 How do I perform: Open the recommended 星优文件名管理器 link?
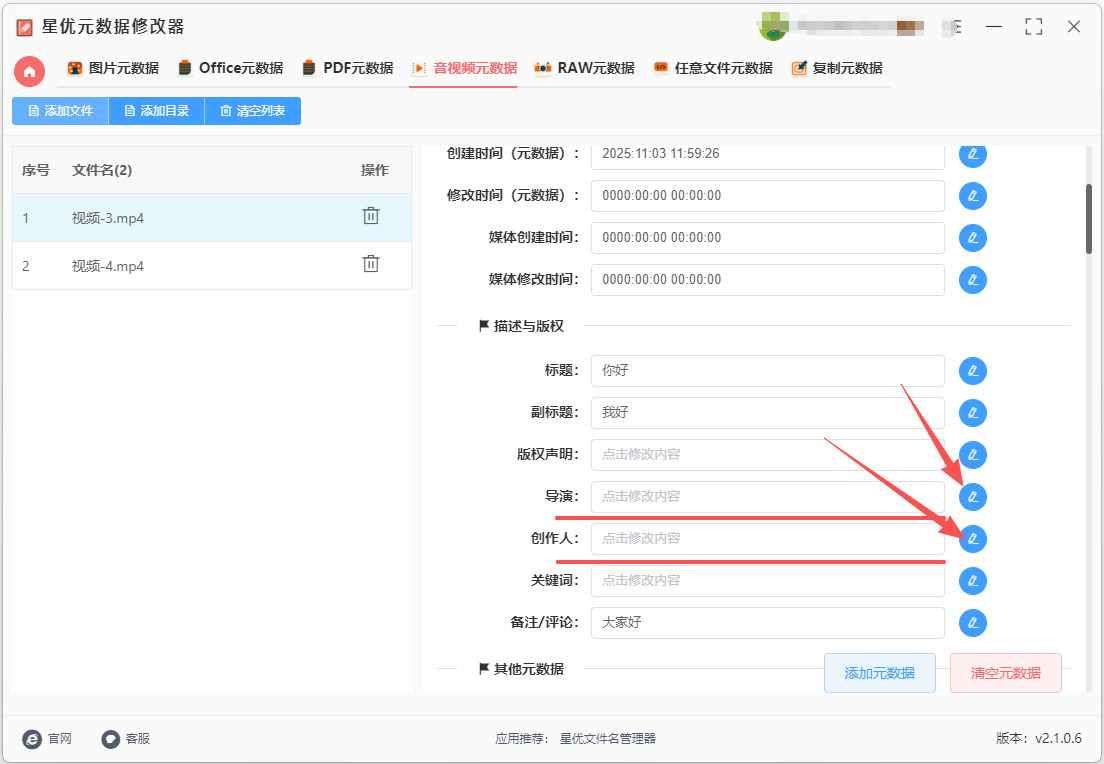click(x=608, y=739)
